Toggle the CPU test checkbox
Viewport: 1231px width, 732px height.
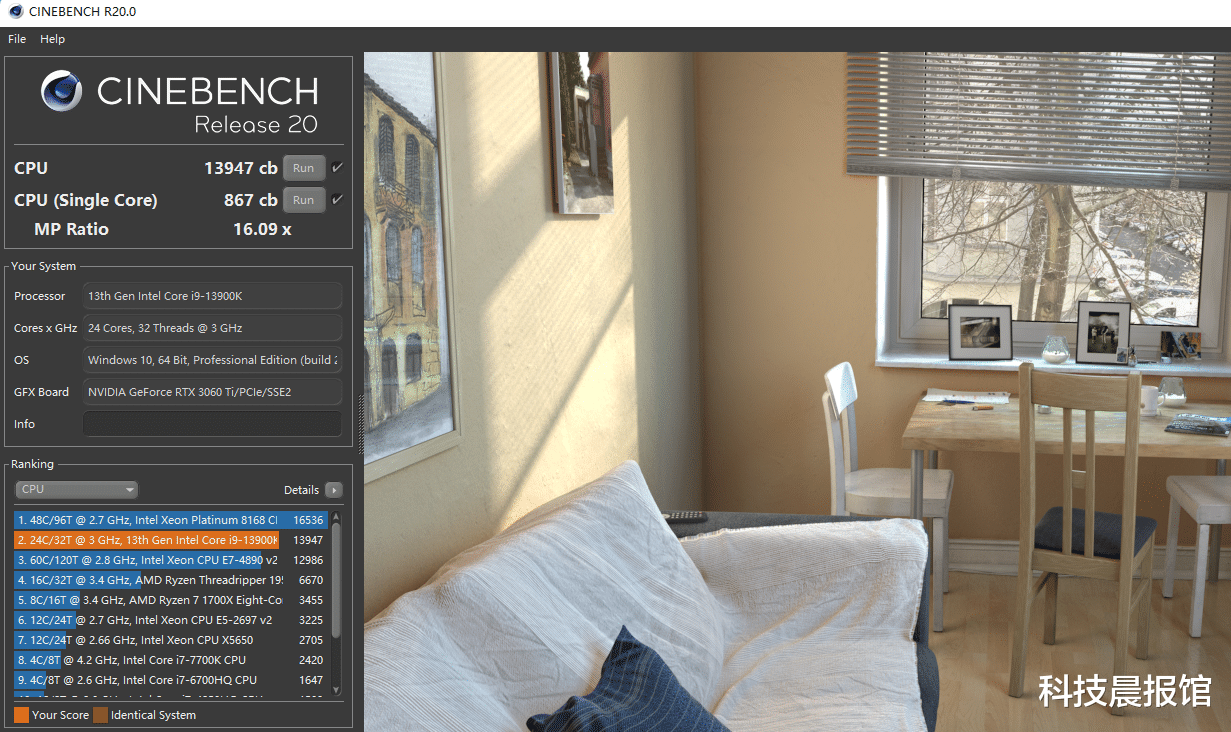(x=337, y=168)
